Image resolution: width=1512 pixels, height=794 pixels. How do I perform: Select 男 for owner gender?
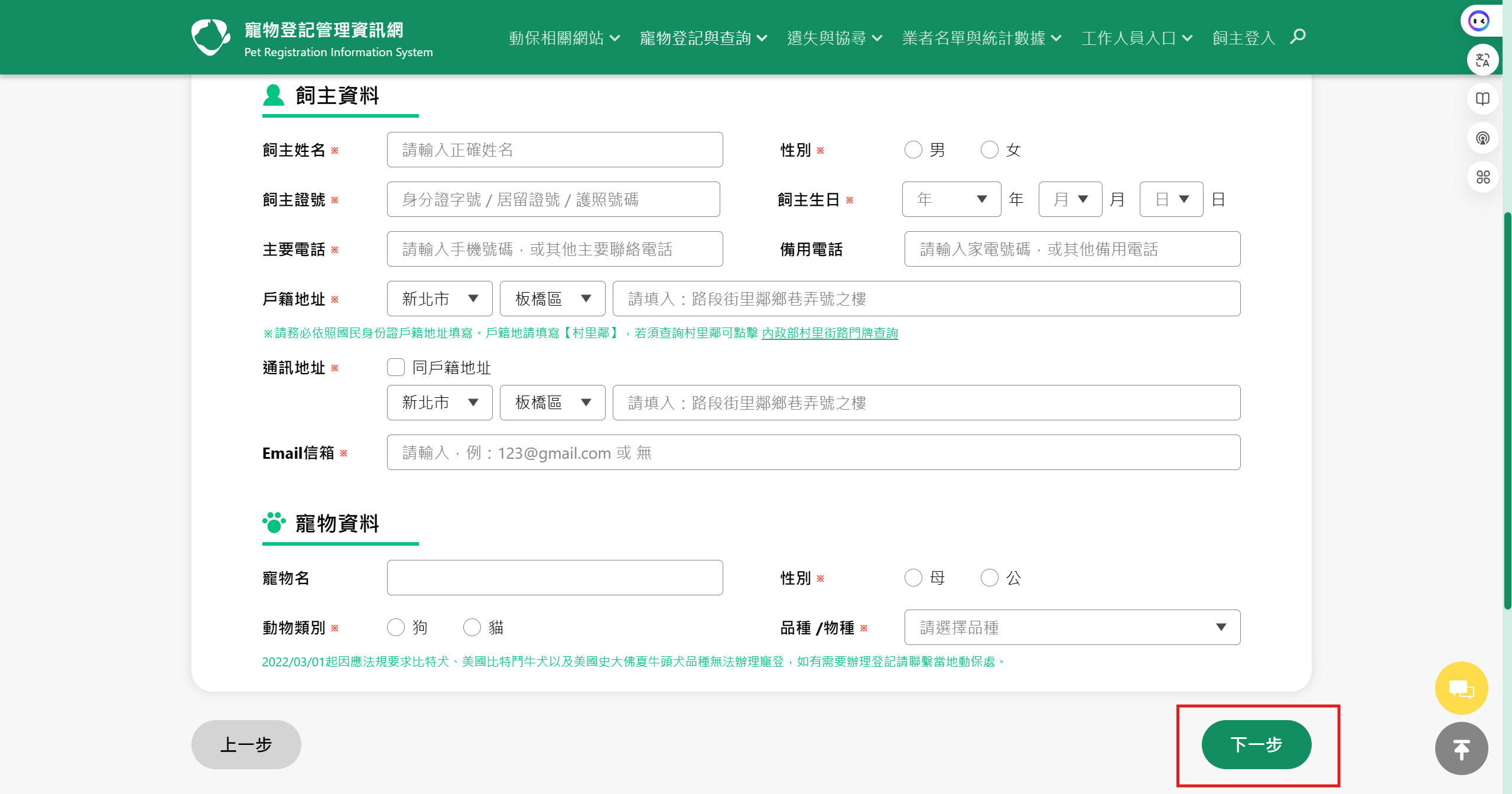pos(913,150)
